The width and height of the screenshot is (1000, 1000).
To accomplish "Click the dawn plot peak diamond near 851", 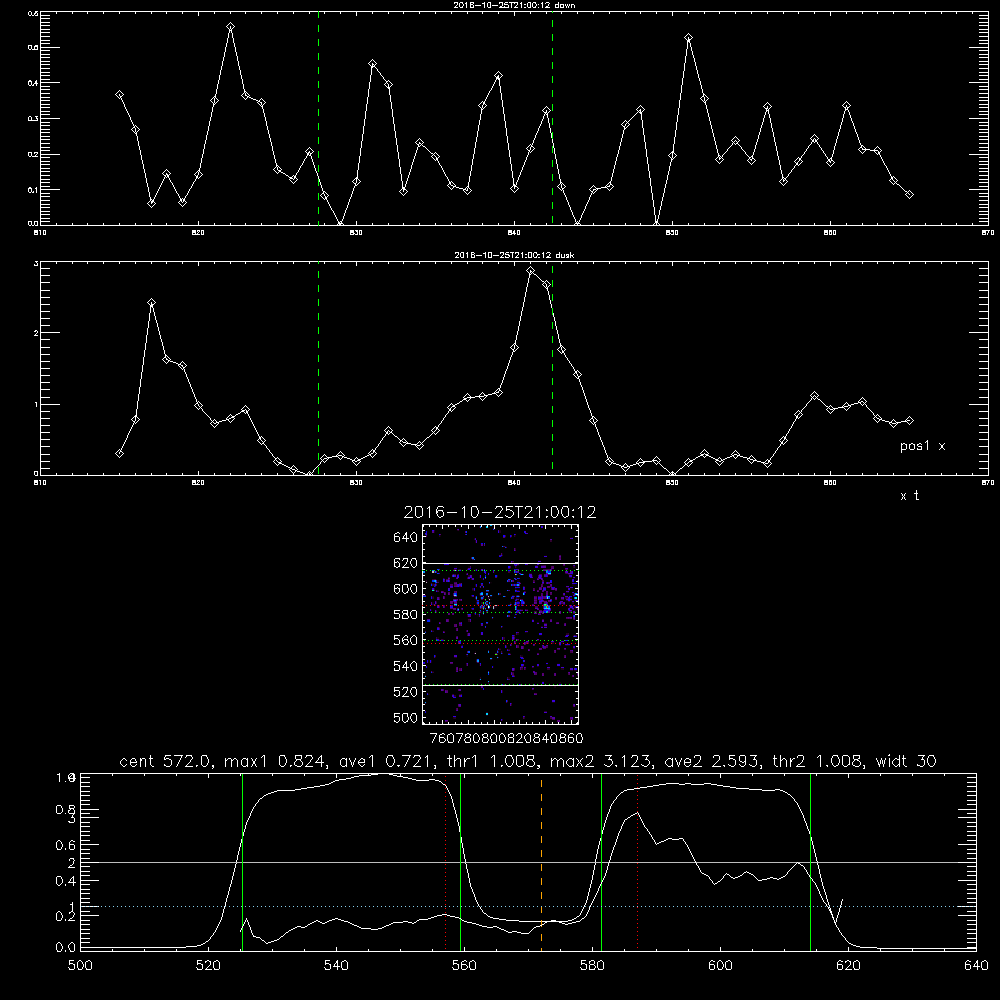I will 689,38.
